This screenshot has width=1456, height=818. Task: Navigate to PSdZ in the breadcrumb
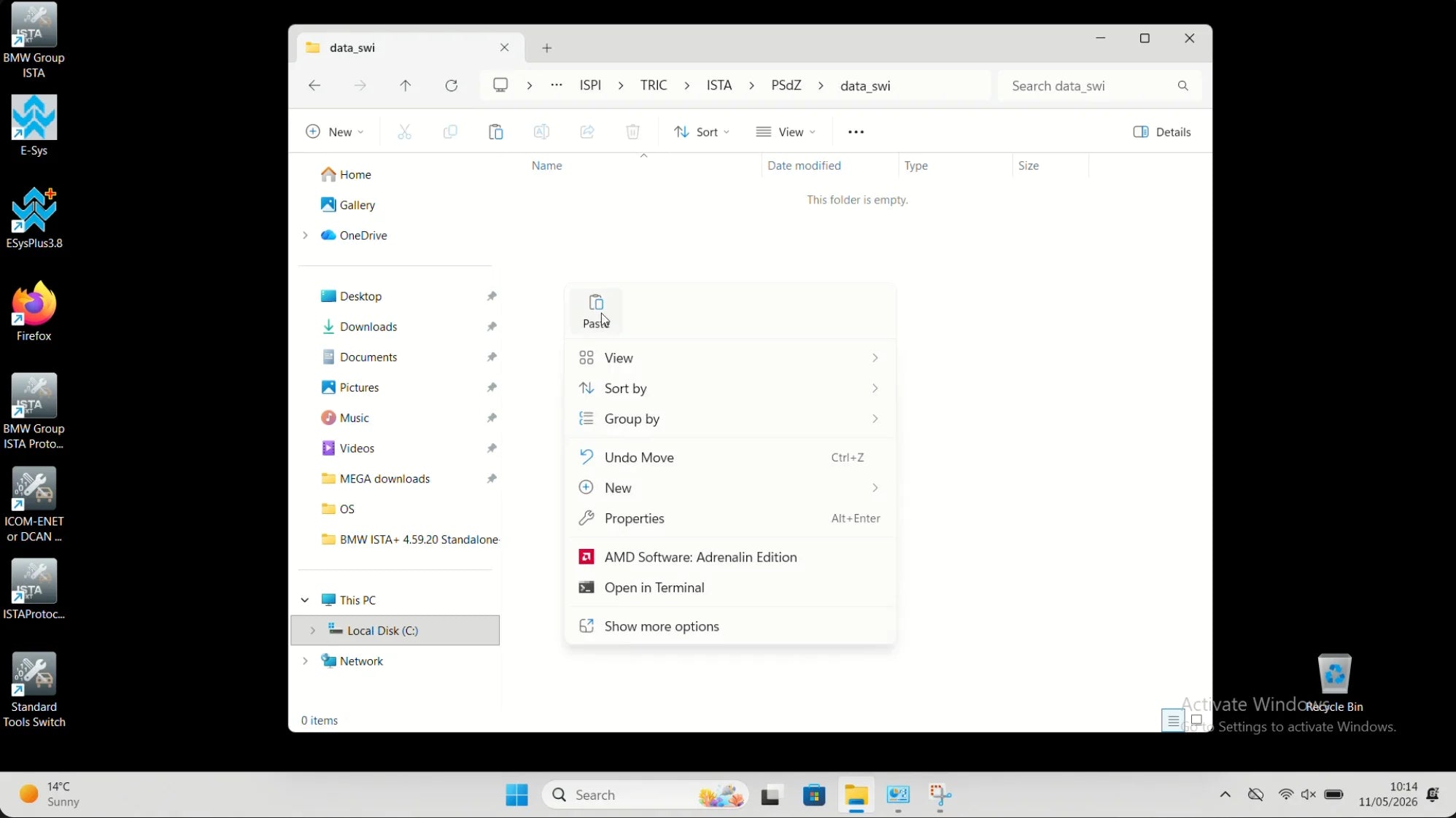tap(786, 85)
